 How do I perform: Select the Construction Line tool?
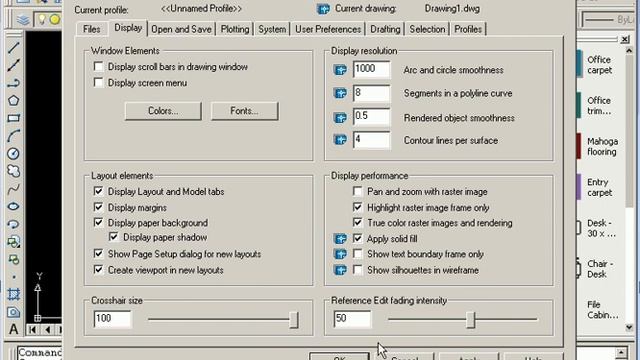(x=13, y=65)
